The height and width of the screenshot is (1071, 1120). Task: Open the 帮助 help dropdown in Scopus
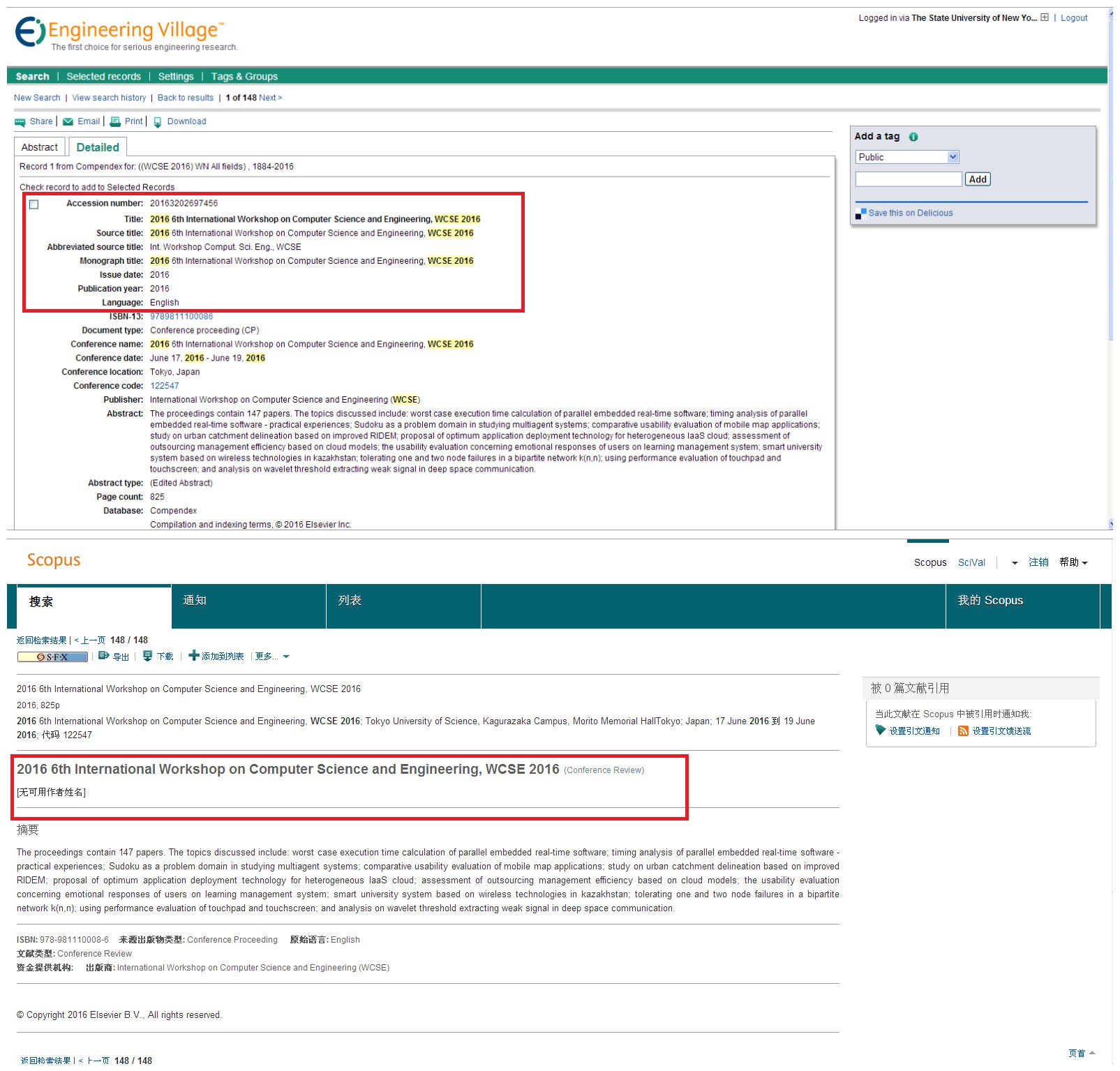point(1073,562)
